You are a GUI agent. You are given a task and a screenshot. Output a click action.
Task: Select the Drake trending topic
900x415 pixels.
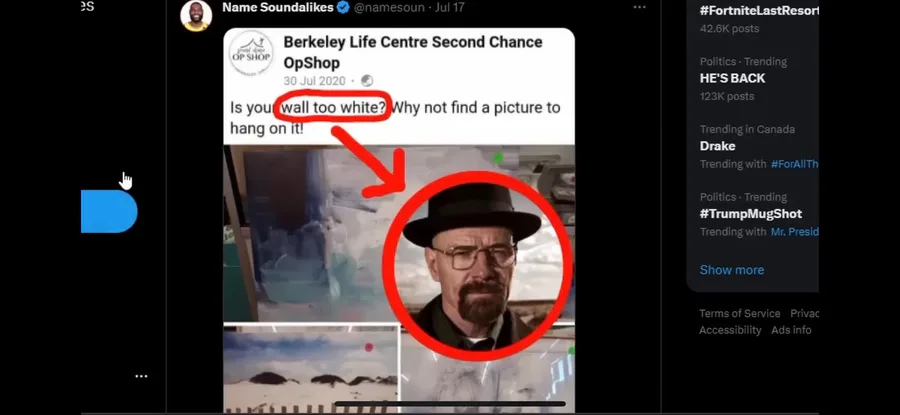[717, 146]
